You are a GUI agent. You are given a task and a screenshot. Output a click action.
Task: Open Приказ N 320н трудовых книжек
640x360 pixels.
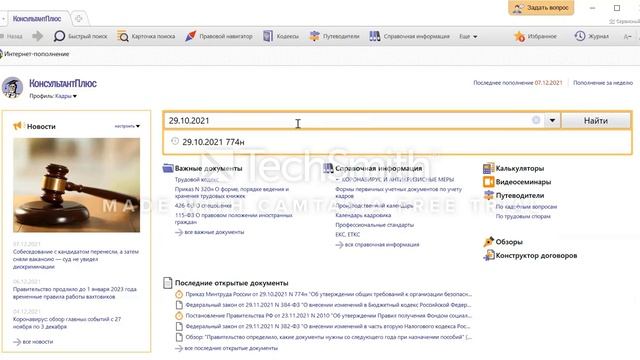(231, 192)
